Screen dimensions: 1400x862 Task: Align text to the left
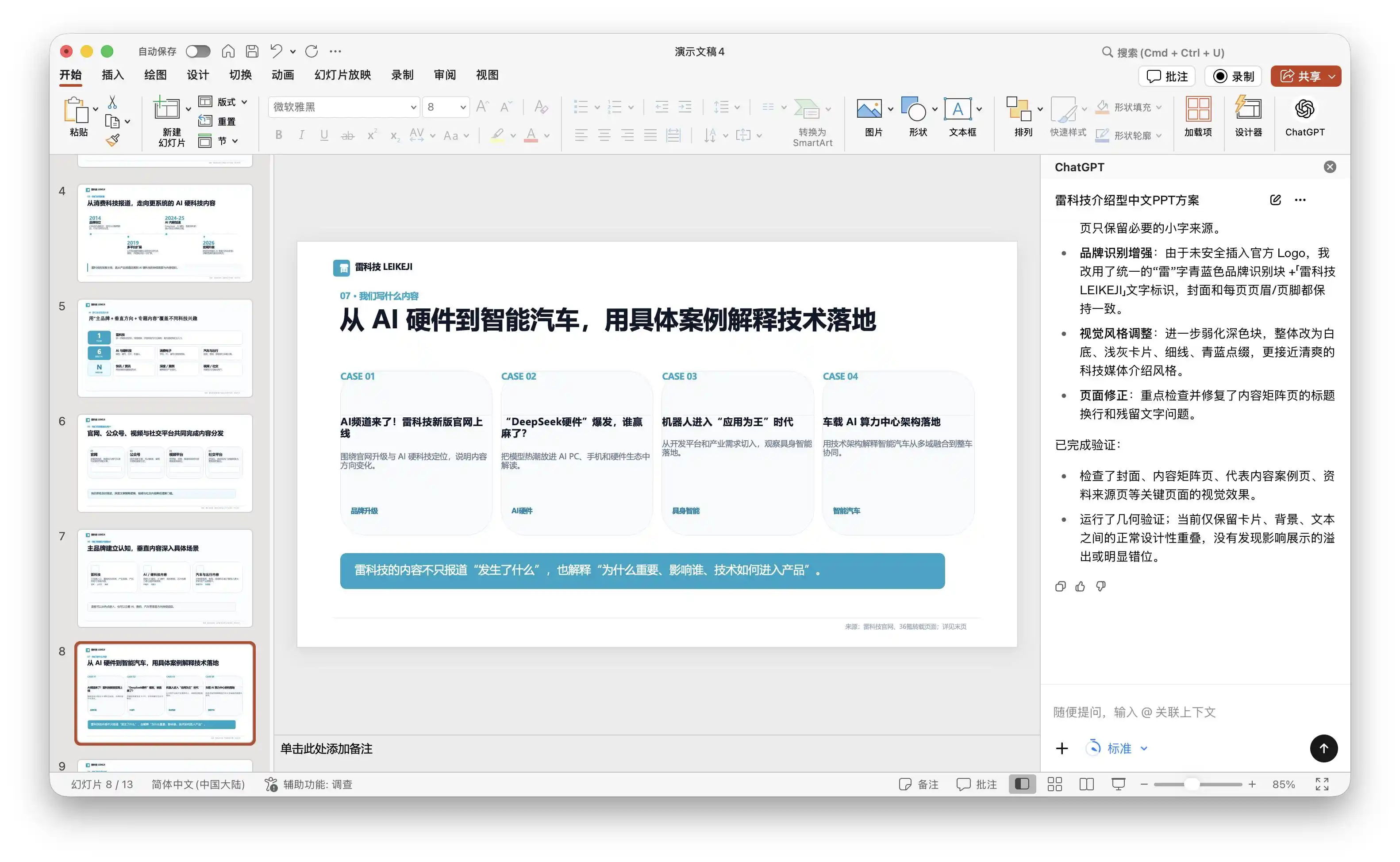click(x=581, y=135)
